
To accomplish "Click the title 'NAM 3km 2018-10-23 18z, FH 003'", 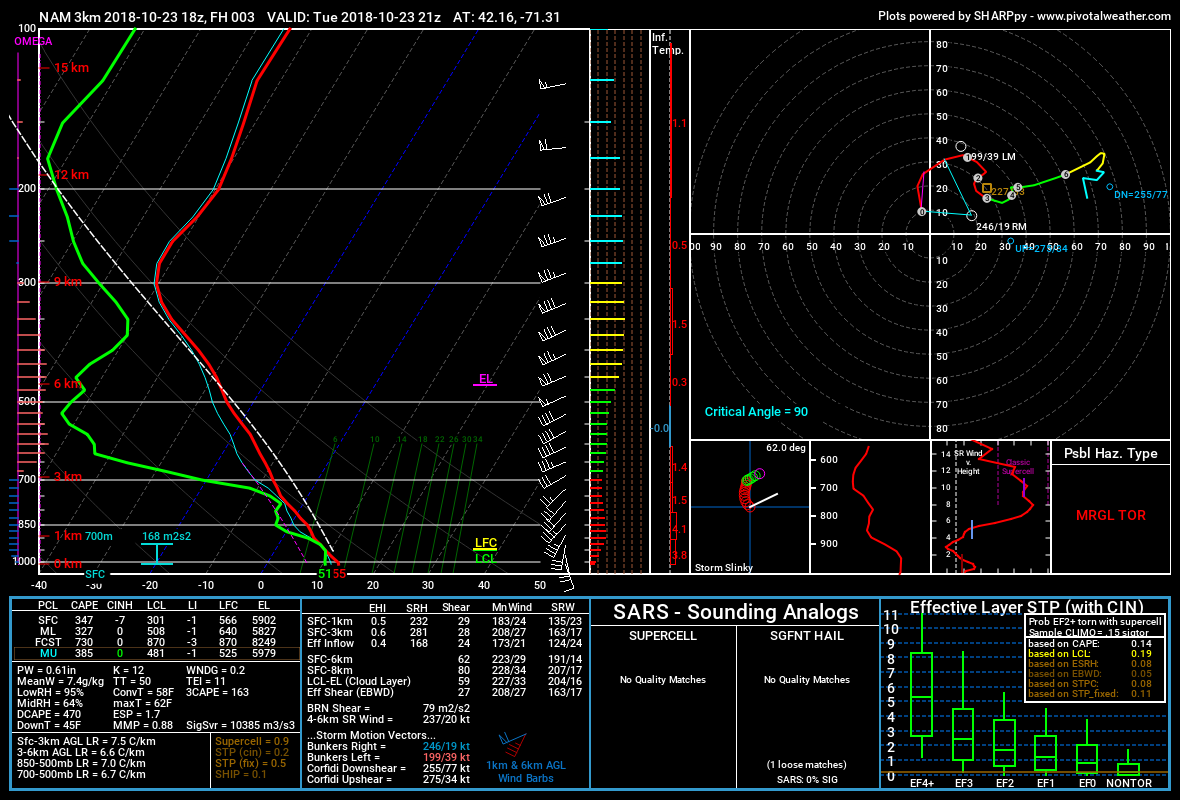I will [x=147, y=17].
